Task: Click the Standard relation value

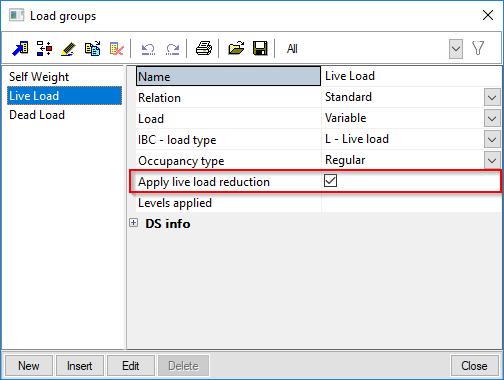Action: (x=348, y=97)
